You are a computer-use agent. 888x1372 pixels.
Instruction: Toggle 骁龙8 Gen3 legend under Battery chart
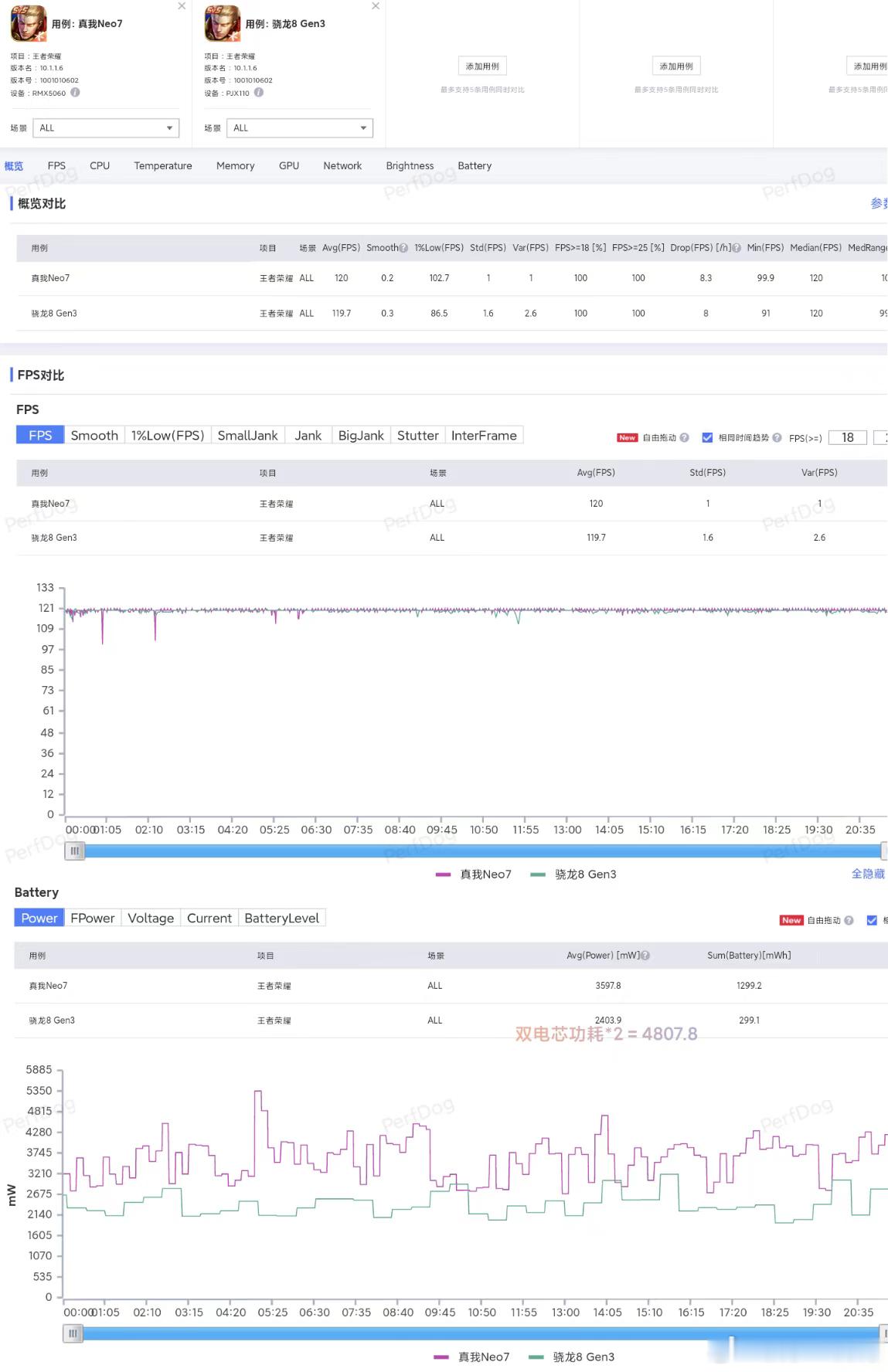point(572,1357)
